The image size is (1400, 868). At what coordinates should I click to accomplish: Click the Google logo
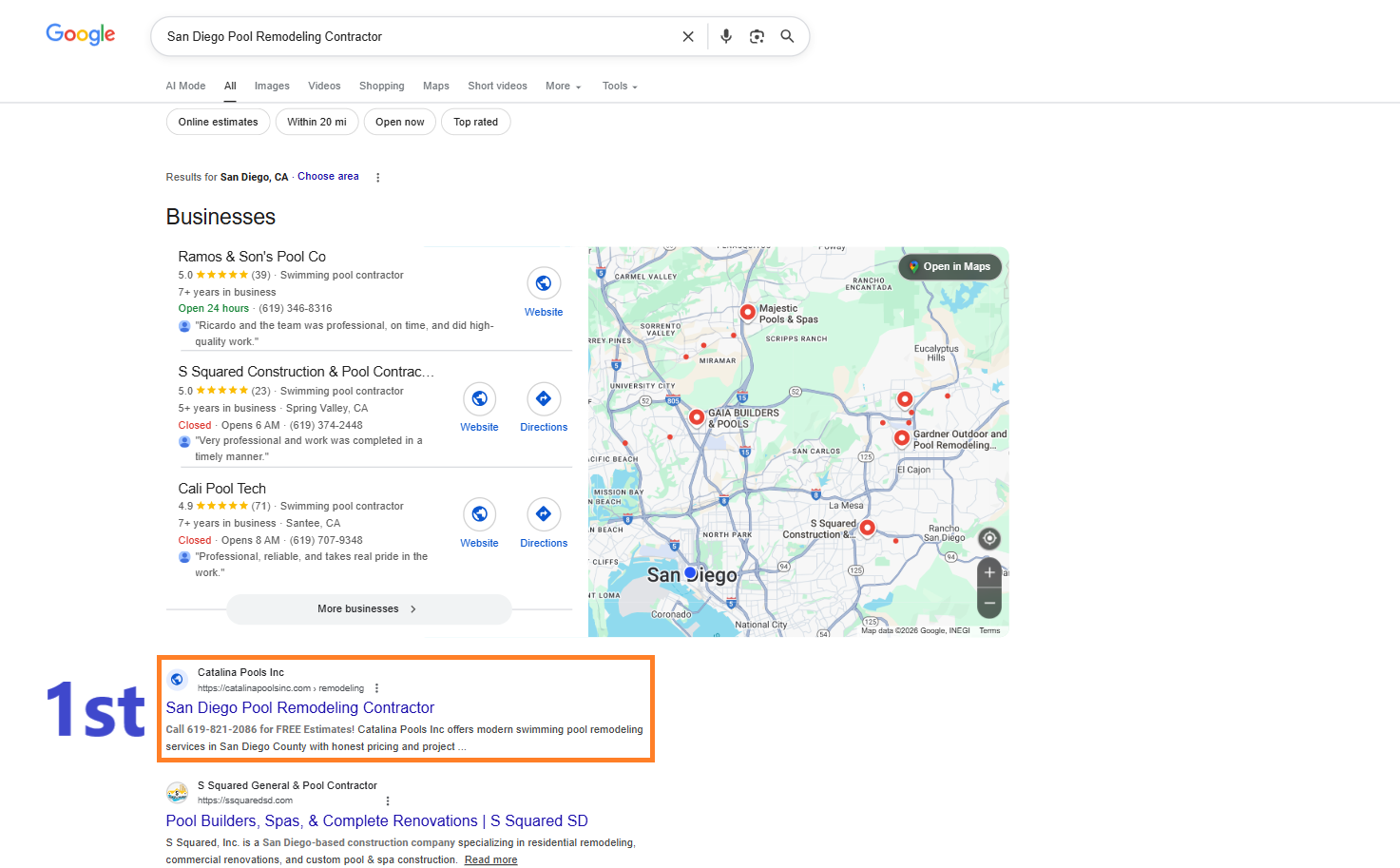pos(81,34)
